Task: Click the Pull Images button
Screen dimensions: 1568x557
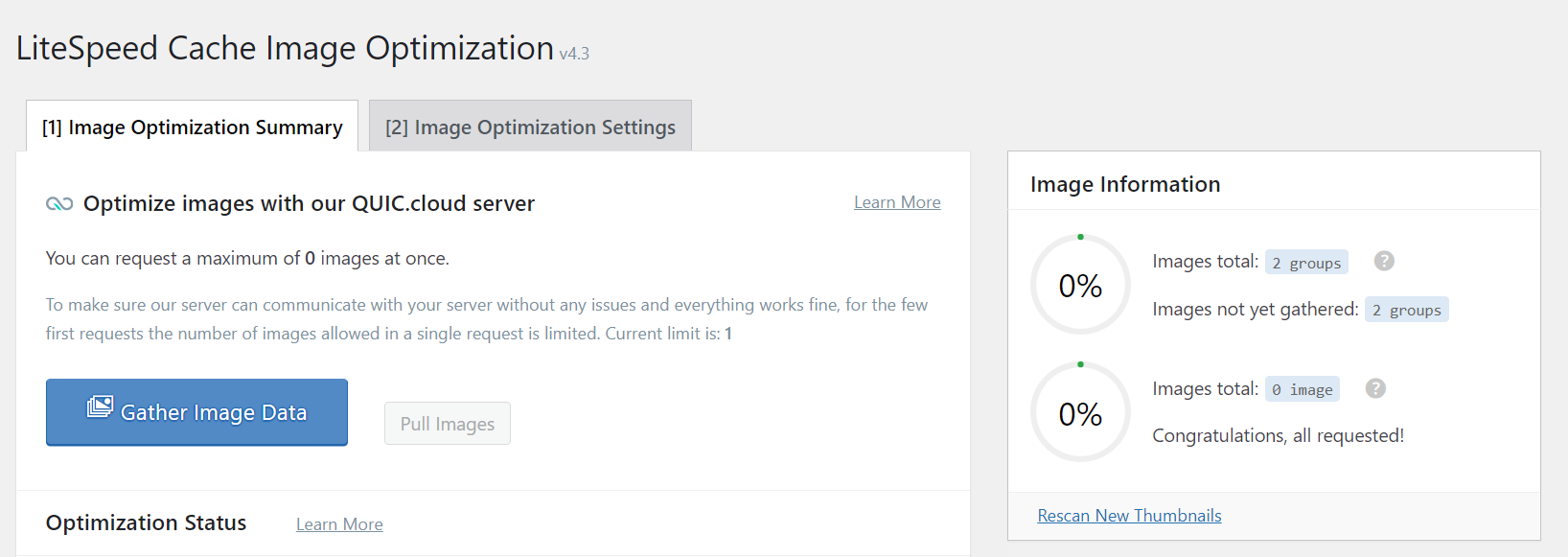Action: click(x=448, y=424)
